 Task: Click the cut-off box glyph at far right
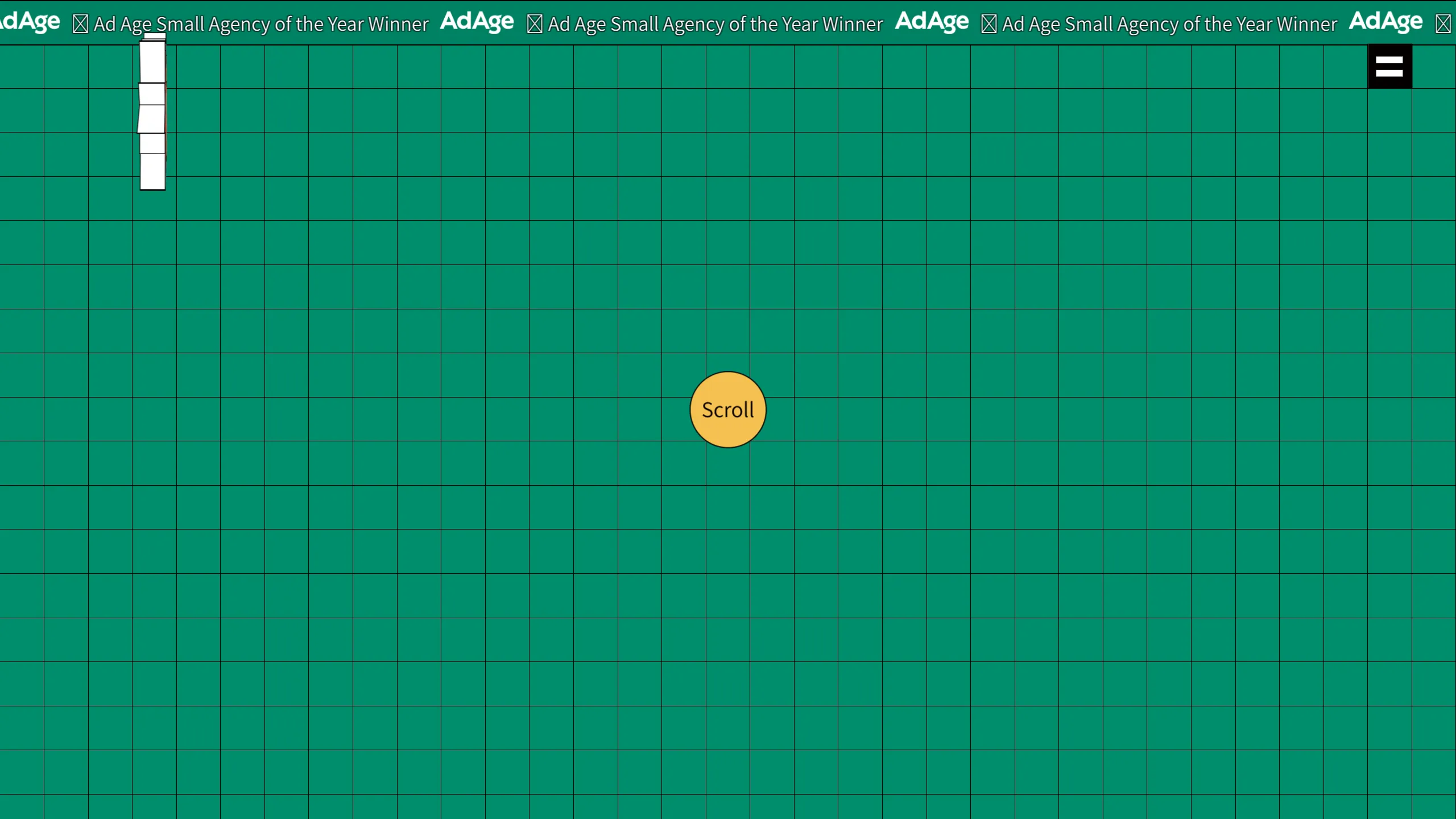tap(1443, 24)
